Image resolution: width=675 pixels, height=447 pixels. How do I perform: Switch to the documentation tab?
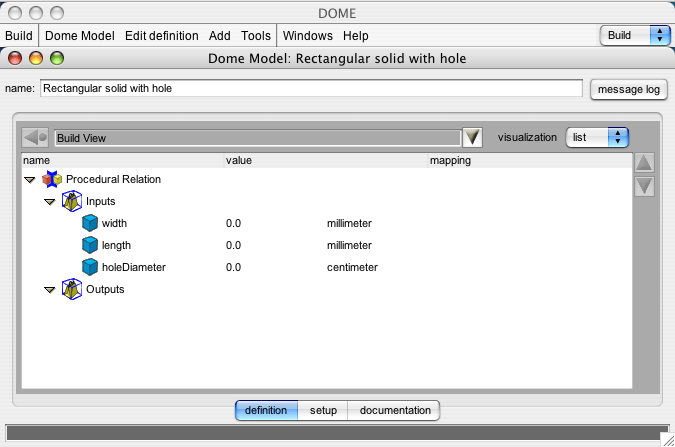point(394,410)
